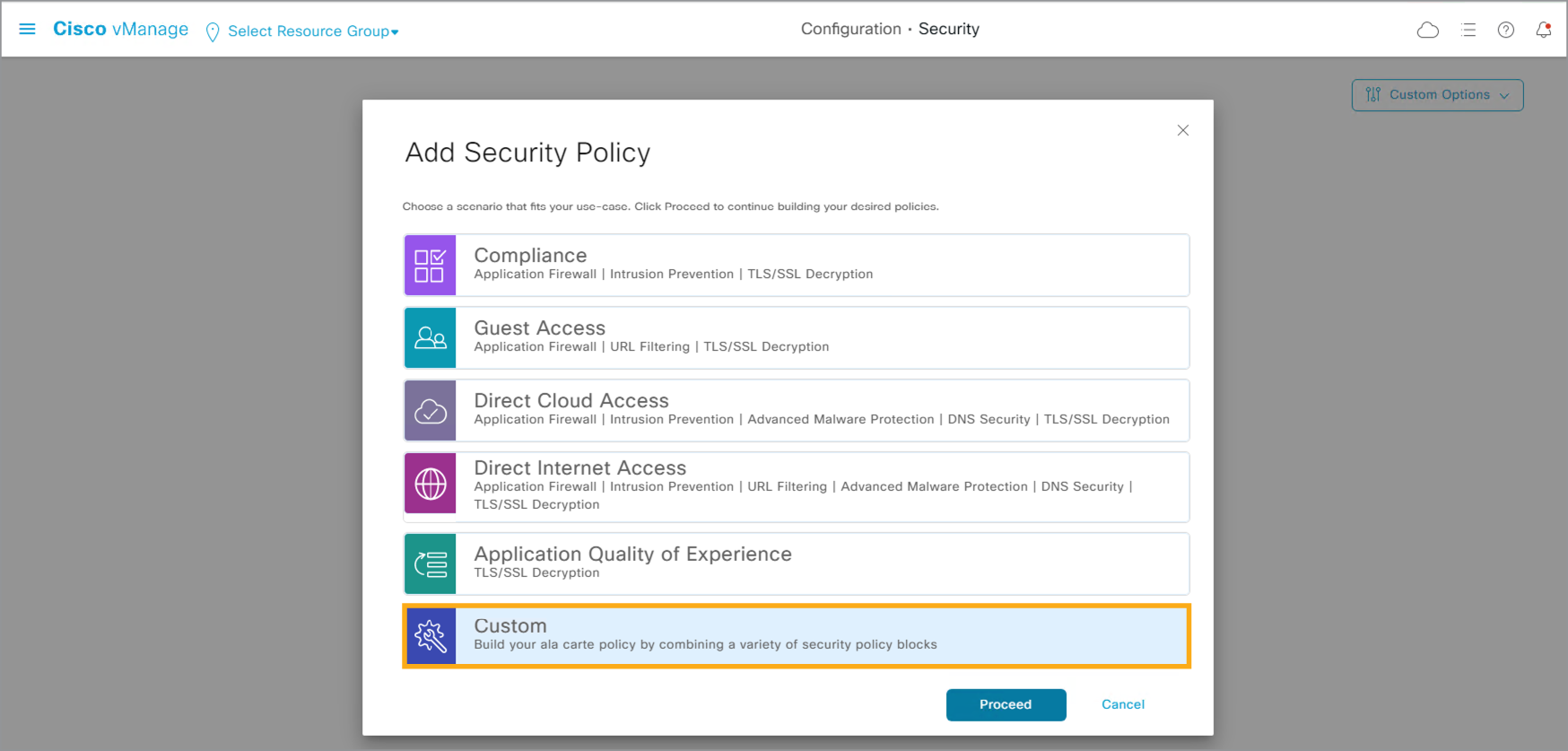The image size is (1568, 751).
Task: Click the Custom gear and wrench icon
Action: pyautogui.click(x=430, y=636)
